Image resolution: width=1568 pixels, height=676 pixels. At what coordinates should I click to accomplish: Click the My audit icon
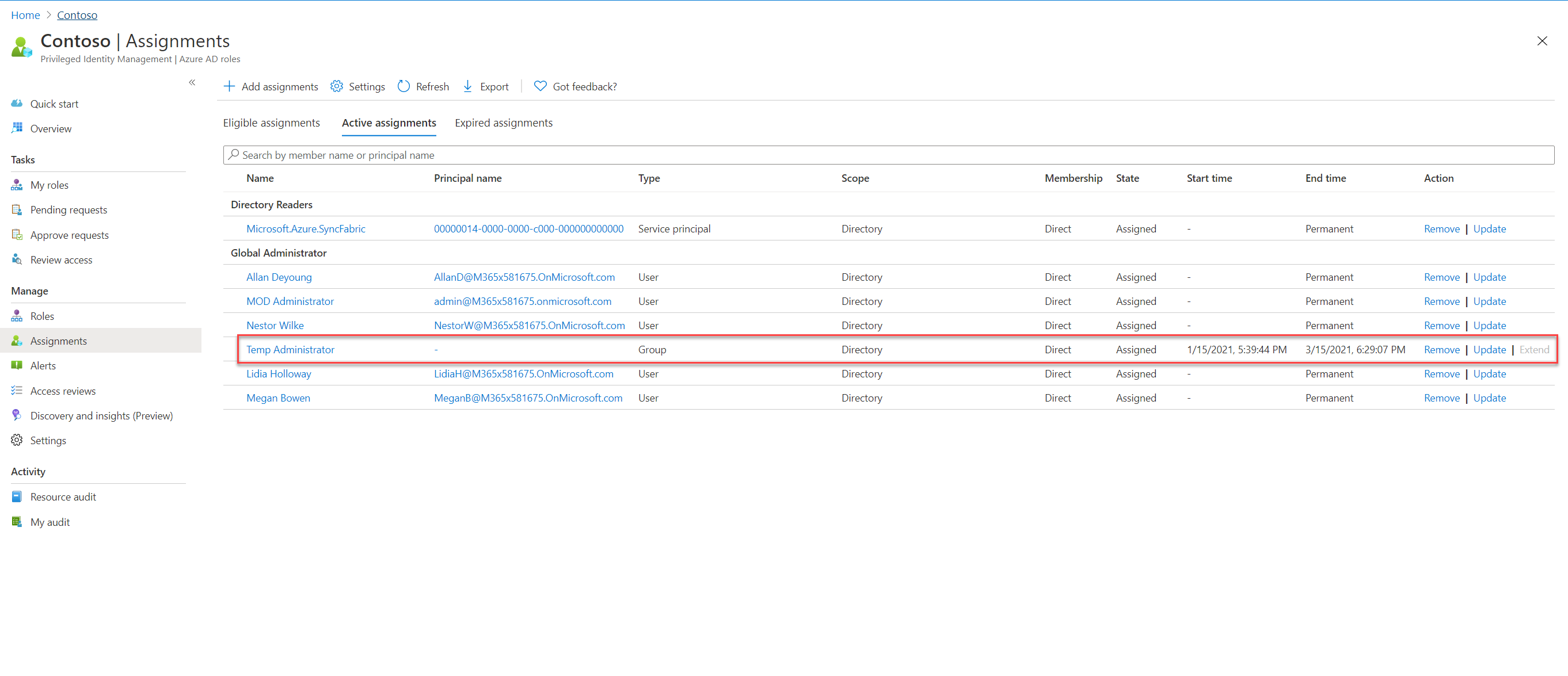pyautogui.click(x=17, y=521)
